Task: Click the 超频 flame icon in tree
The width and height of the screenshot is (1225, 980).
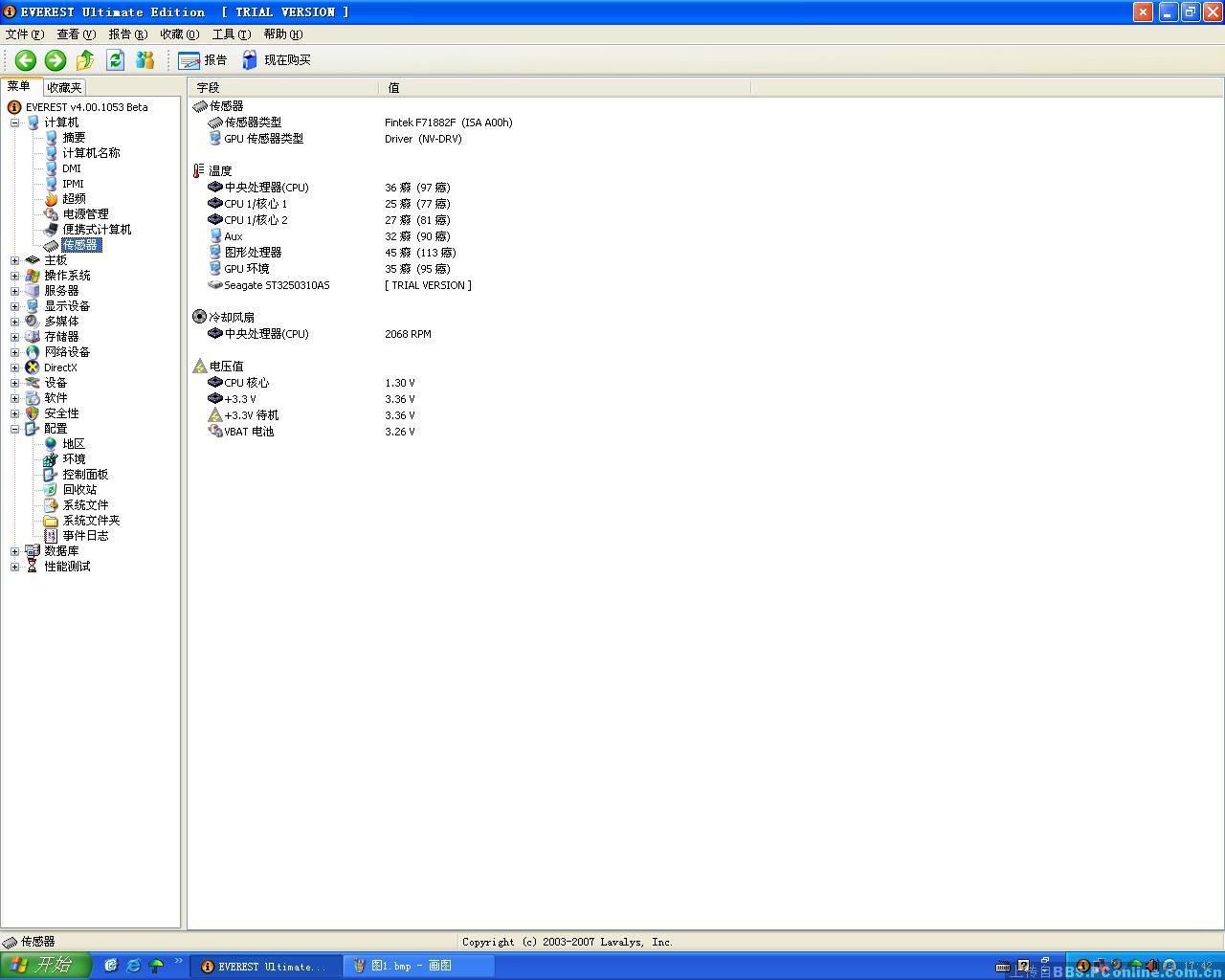Action: point(51,199)
